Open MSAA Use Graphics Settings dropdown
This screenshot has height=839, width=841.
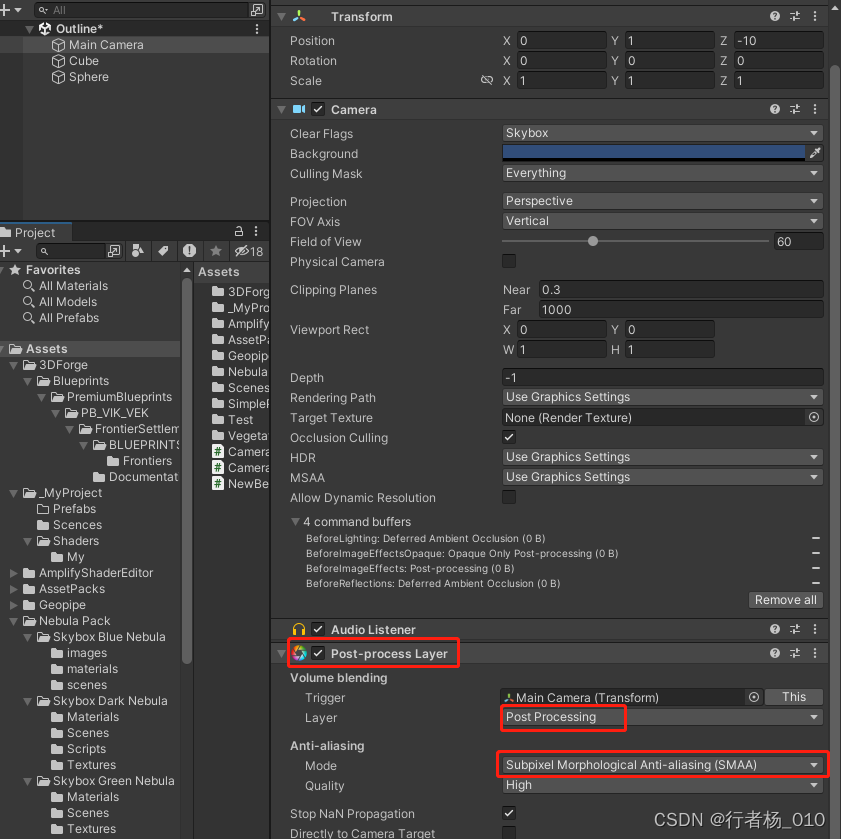pos(662,476)
